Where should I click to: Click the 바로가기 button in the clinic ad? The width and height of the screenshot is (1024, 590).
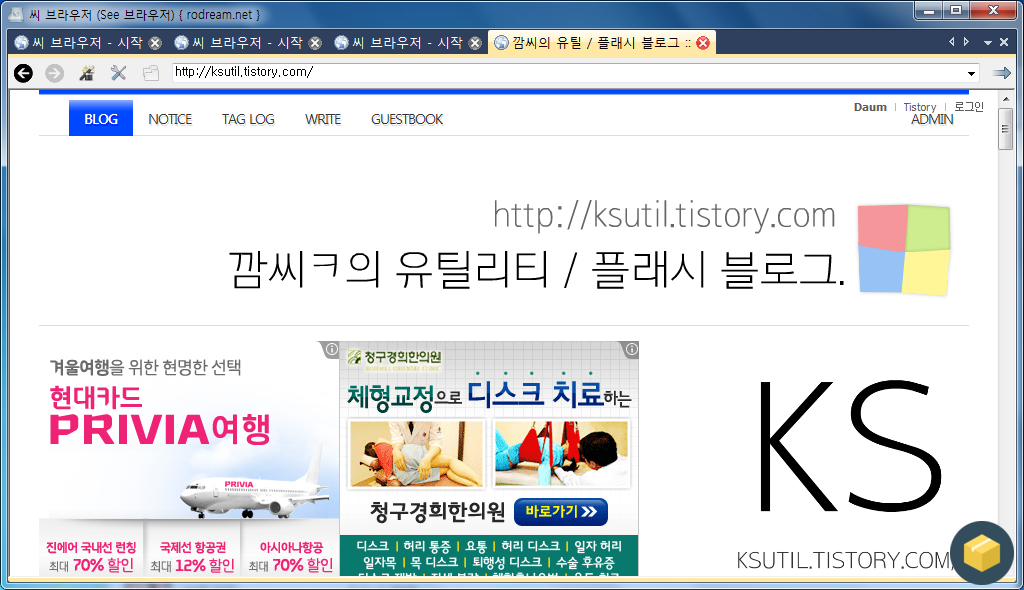(x=561, y=512)
